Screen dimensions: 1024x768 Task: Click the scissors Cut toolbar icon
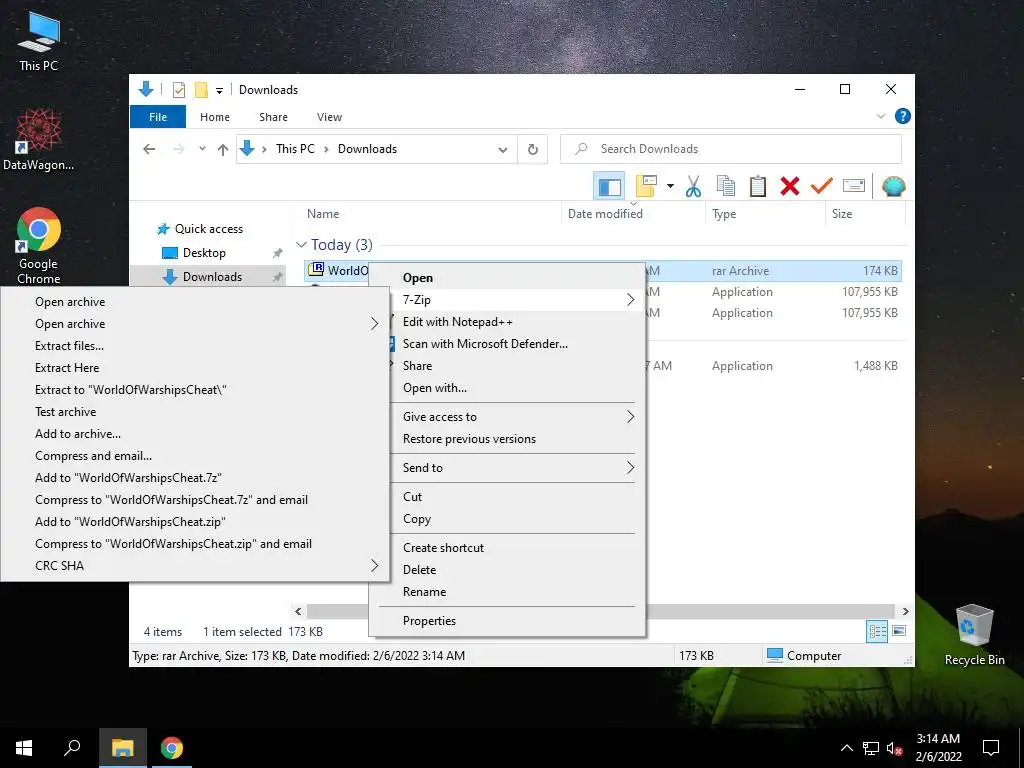tap(693, 187)
